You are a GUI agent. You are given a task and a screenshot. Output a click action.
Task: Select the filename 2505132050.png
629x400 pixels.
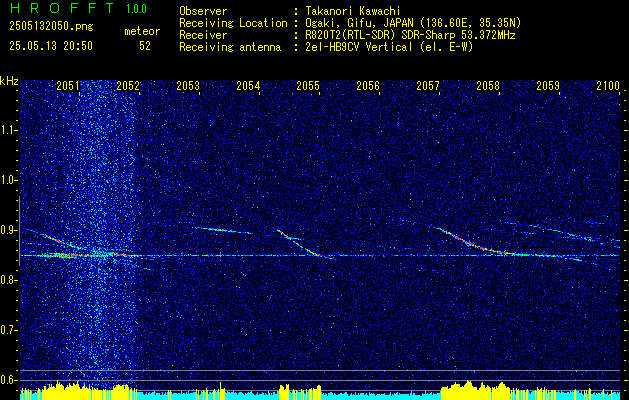click(51, 27)
